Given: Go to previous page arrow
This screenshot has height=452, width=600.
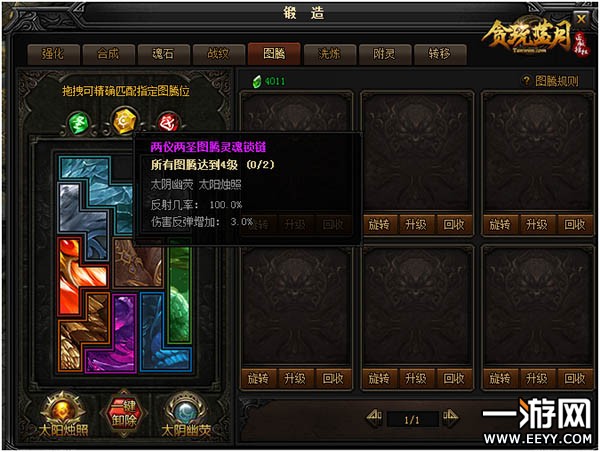Looking at the screenshot, I should (x=374, y=419).
